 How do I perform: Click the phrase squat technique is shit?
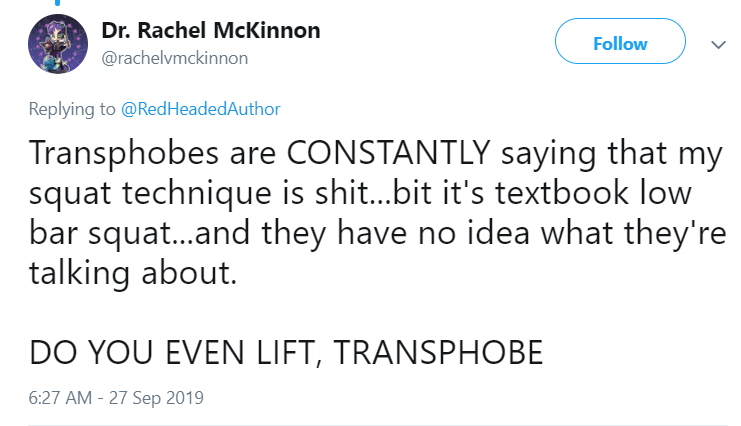click(x=198, y=194)
